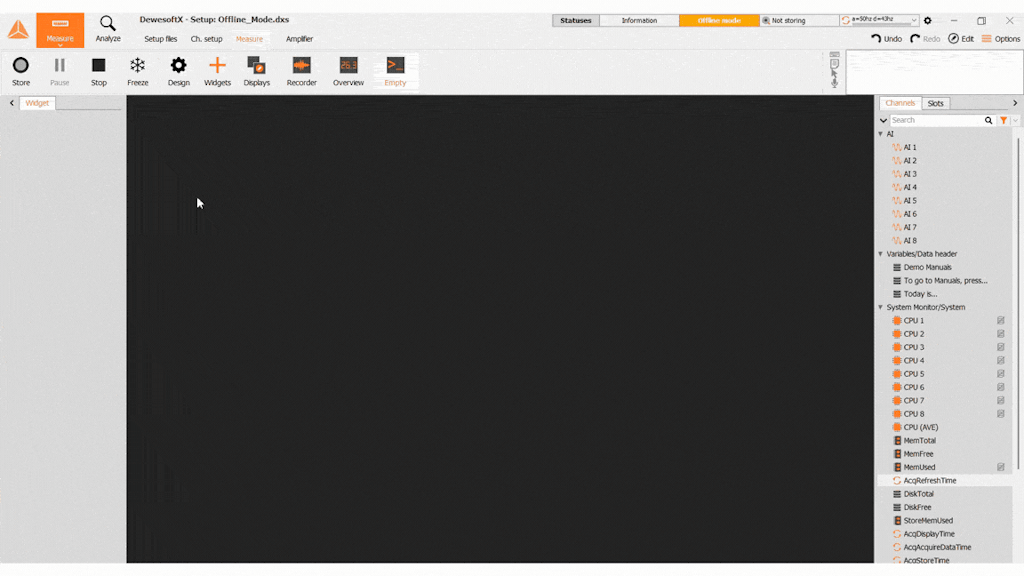Open the filter dropdown arrow beside filter icon
The height and width of the screenshot is (576, 1024).
coord(1015,120)
